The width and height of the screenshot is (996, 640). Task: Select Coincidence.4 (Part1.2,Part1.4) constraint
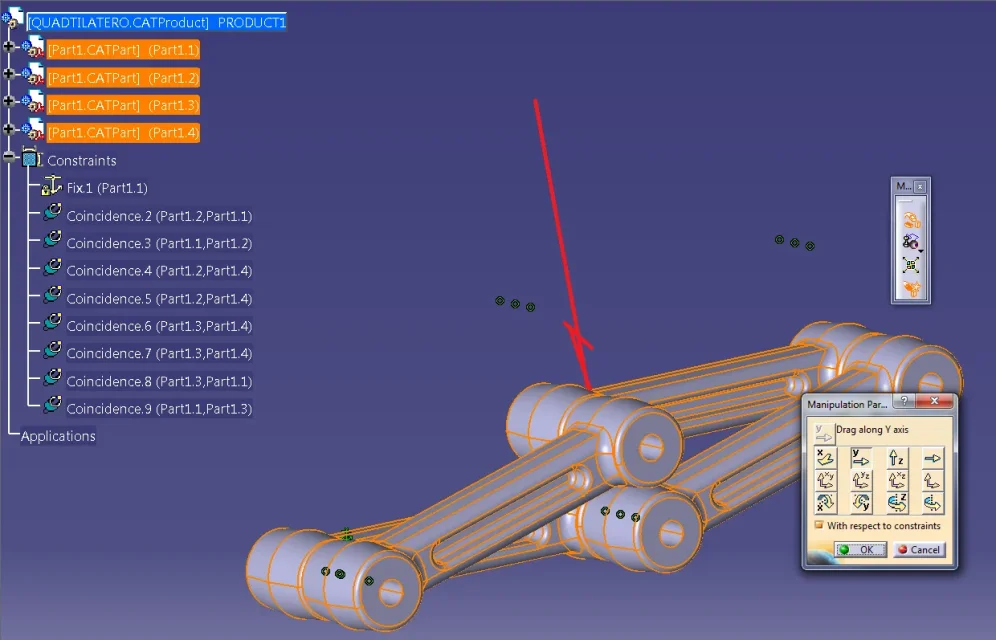(x=159, y=270)
